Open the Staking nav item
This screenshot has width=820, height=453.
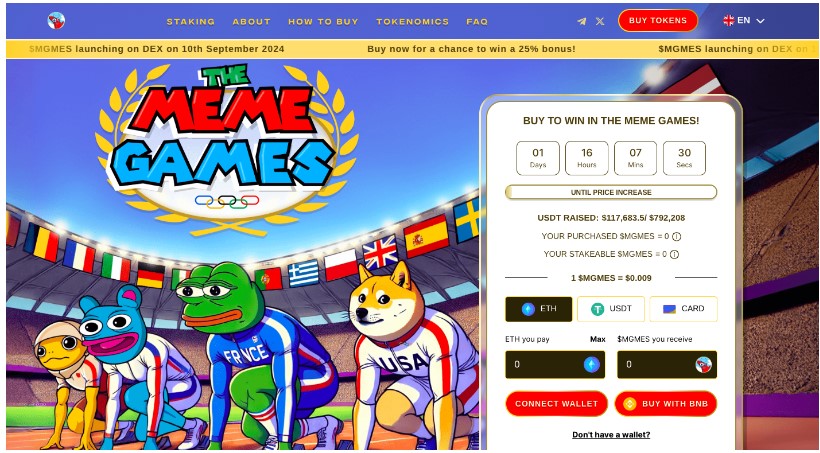click(191, 21)
